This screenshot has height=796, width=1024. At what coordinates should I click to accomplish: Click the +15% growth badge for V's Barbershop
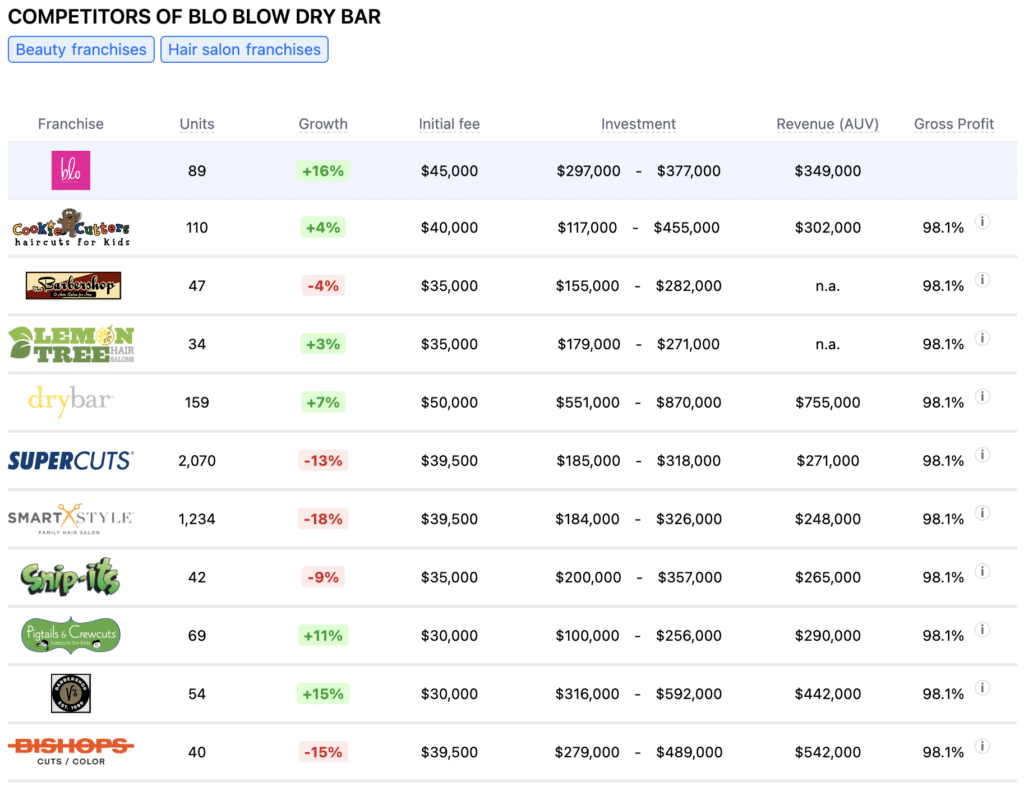click(323, 693)
